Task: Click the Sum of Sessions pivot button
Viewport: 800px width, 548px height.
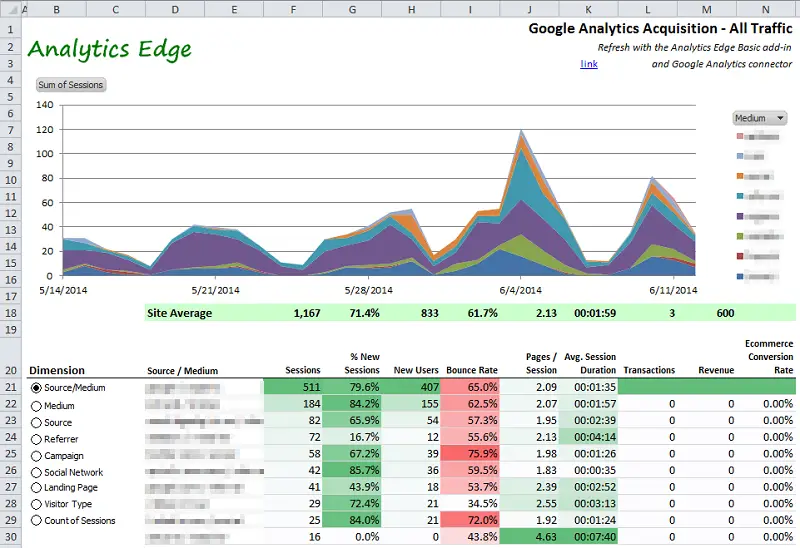Action: coord(71,85)
